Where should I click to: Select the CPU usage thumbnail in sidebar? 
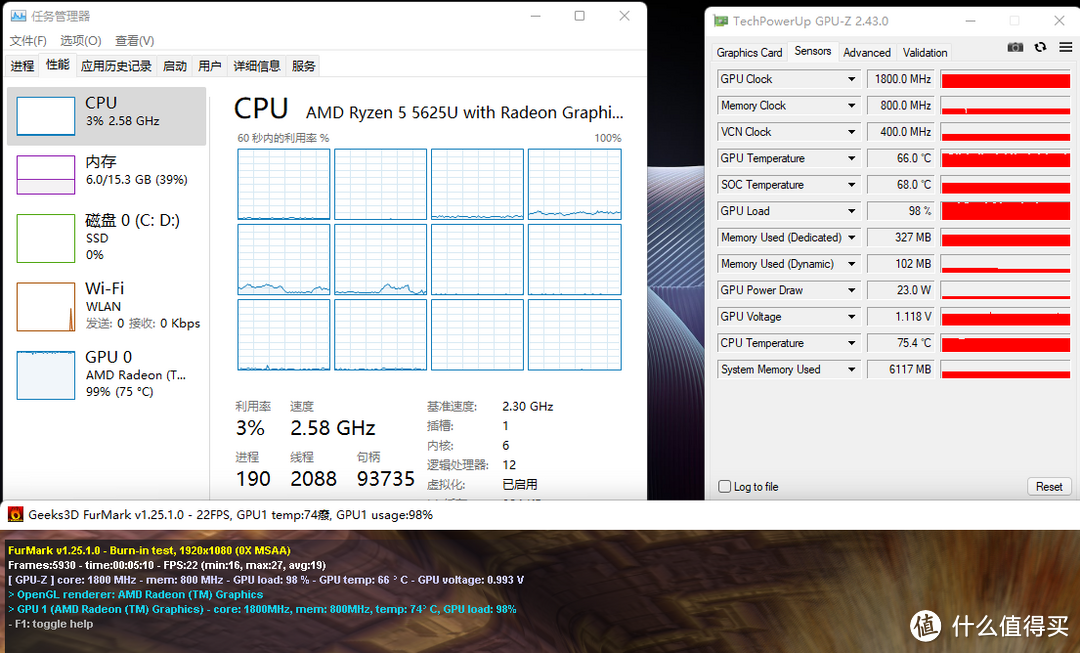tap(45, 116)
